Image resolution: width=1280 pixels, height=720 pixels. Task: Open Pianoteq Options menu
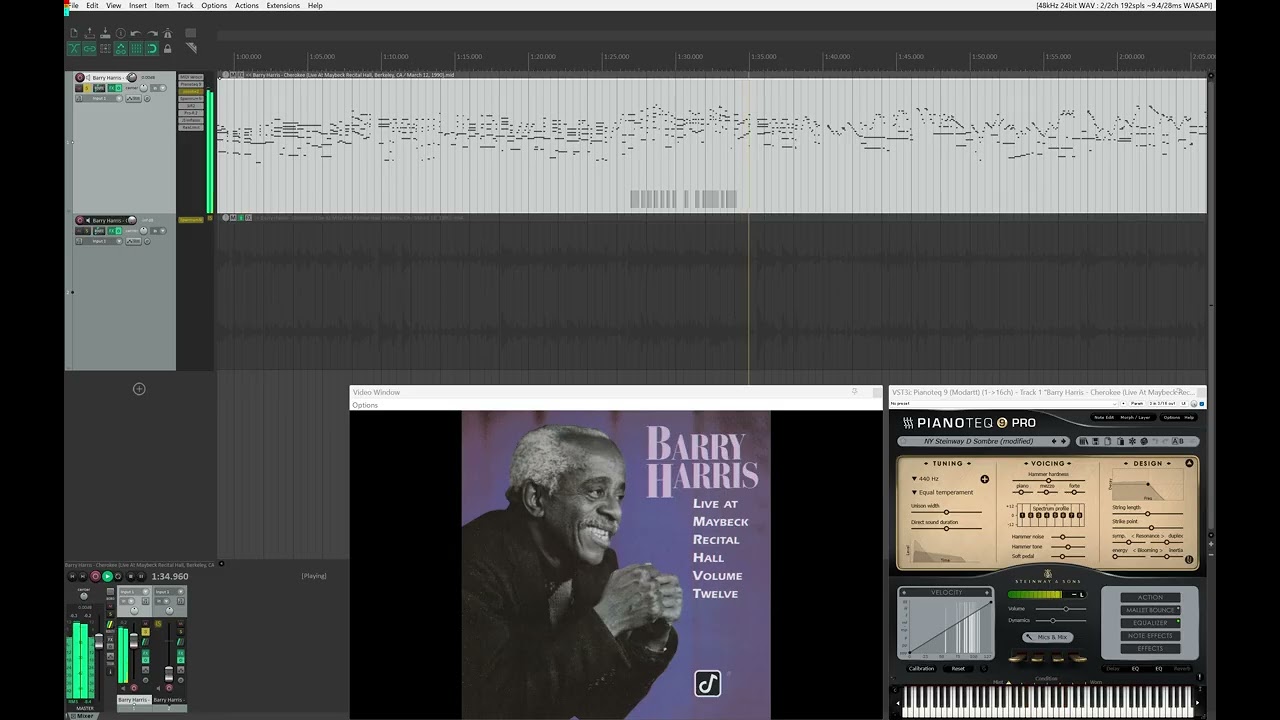[1172, 417]
